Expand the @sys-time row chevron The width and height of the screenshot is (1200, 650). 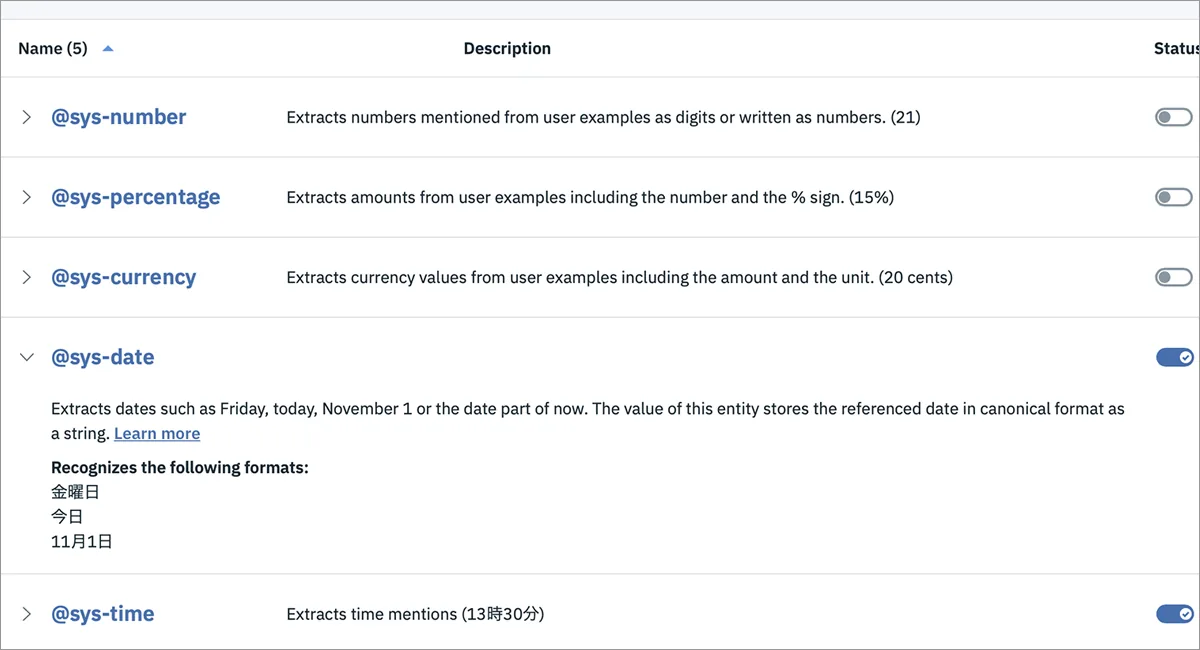(27, 613)
